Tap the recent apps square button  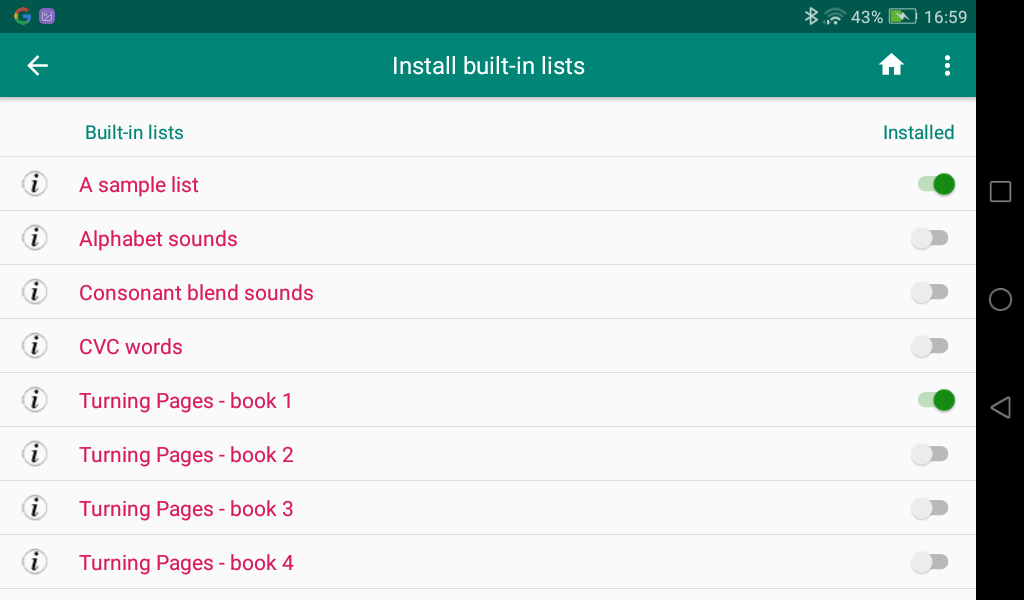[x=999, y=191]
